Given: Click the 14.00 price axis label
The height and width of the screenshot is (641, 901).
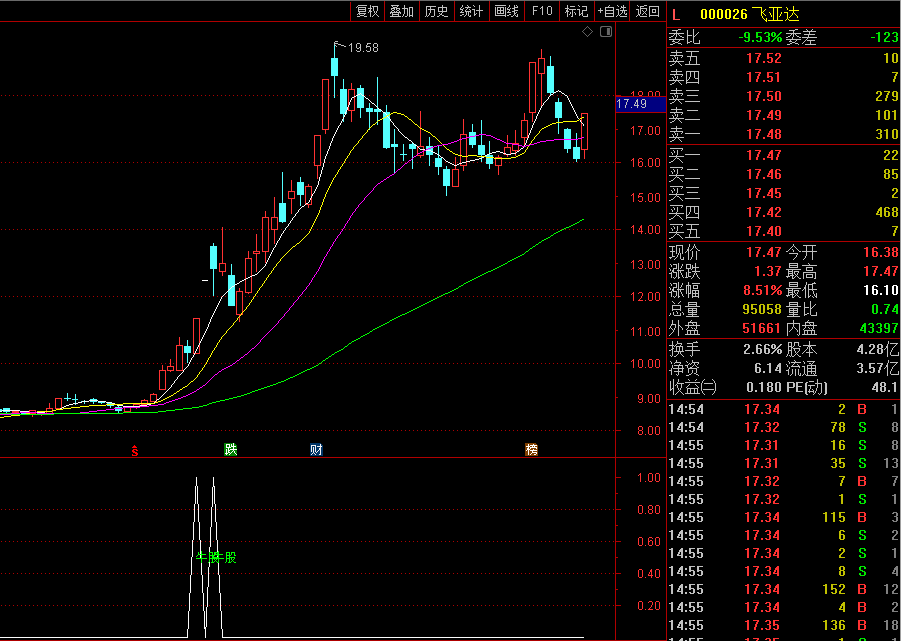Looking at the screenshot, I should (645, 230).
